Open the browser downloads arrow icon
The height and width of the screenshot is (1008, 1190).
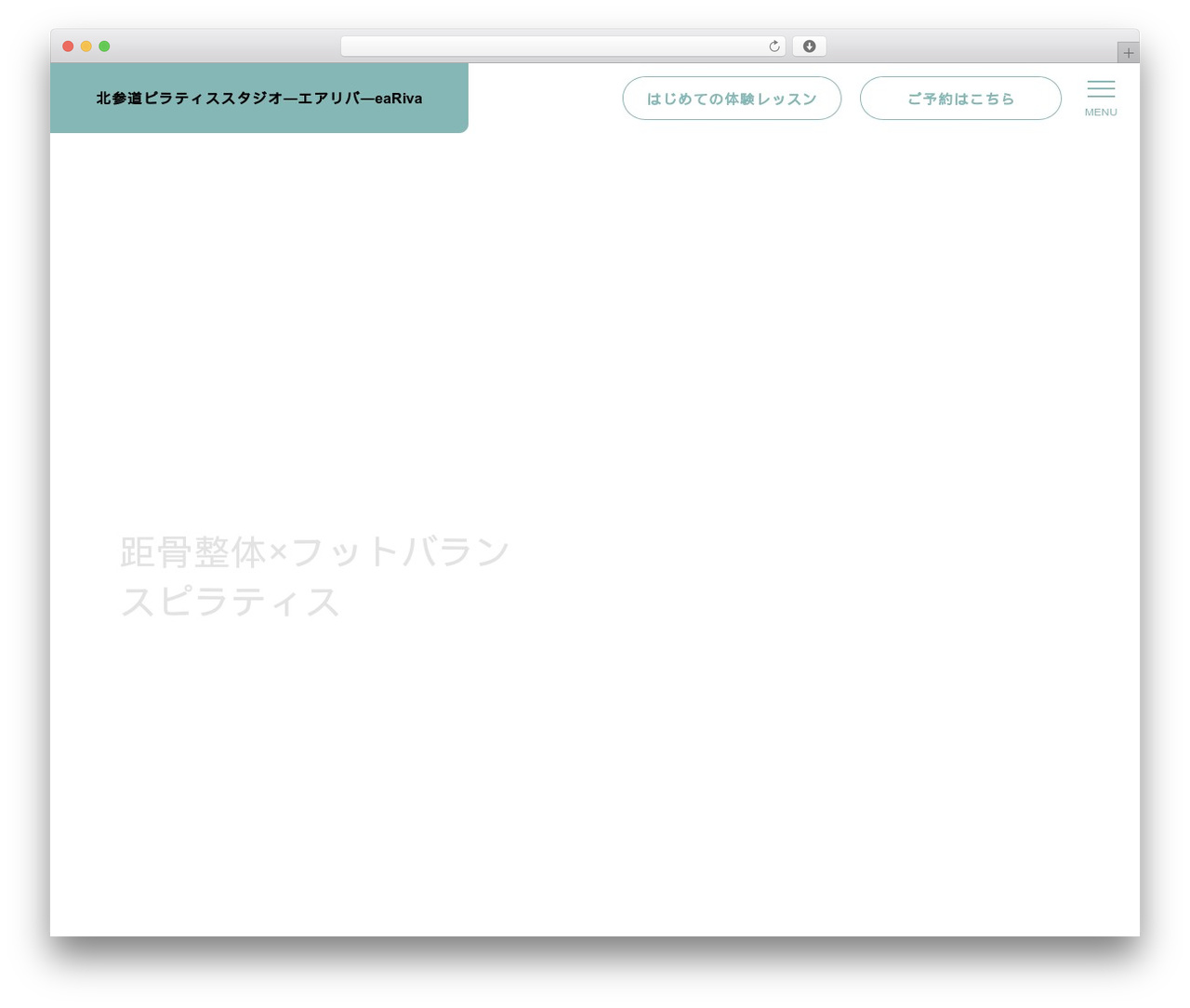pyautogui.click(x=809, y=46)
